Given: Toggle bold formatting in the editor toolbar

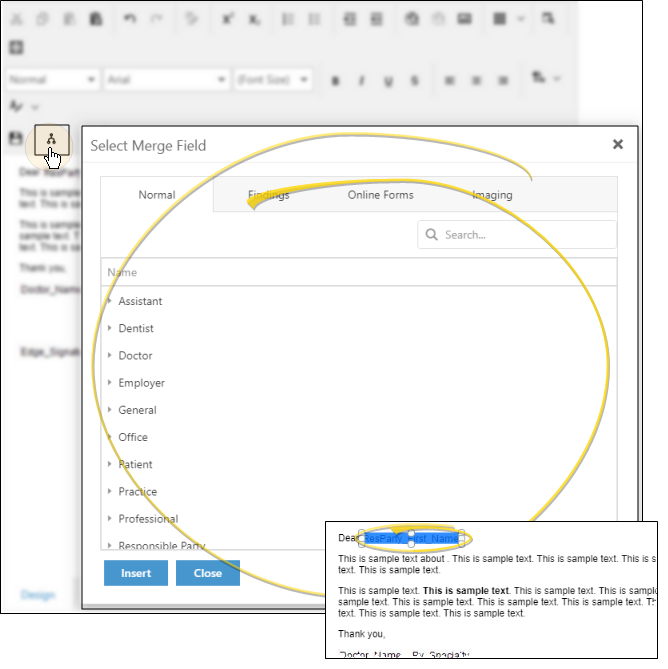Looking at the screenshot, I should [x=335, y=80].
